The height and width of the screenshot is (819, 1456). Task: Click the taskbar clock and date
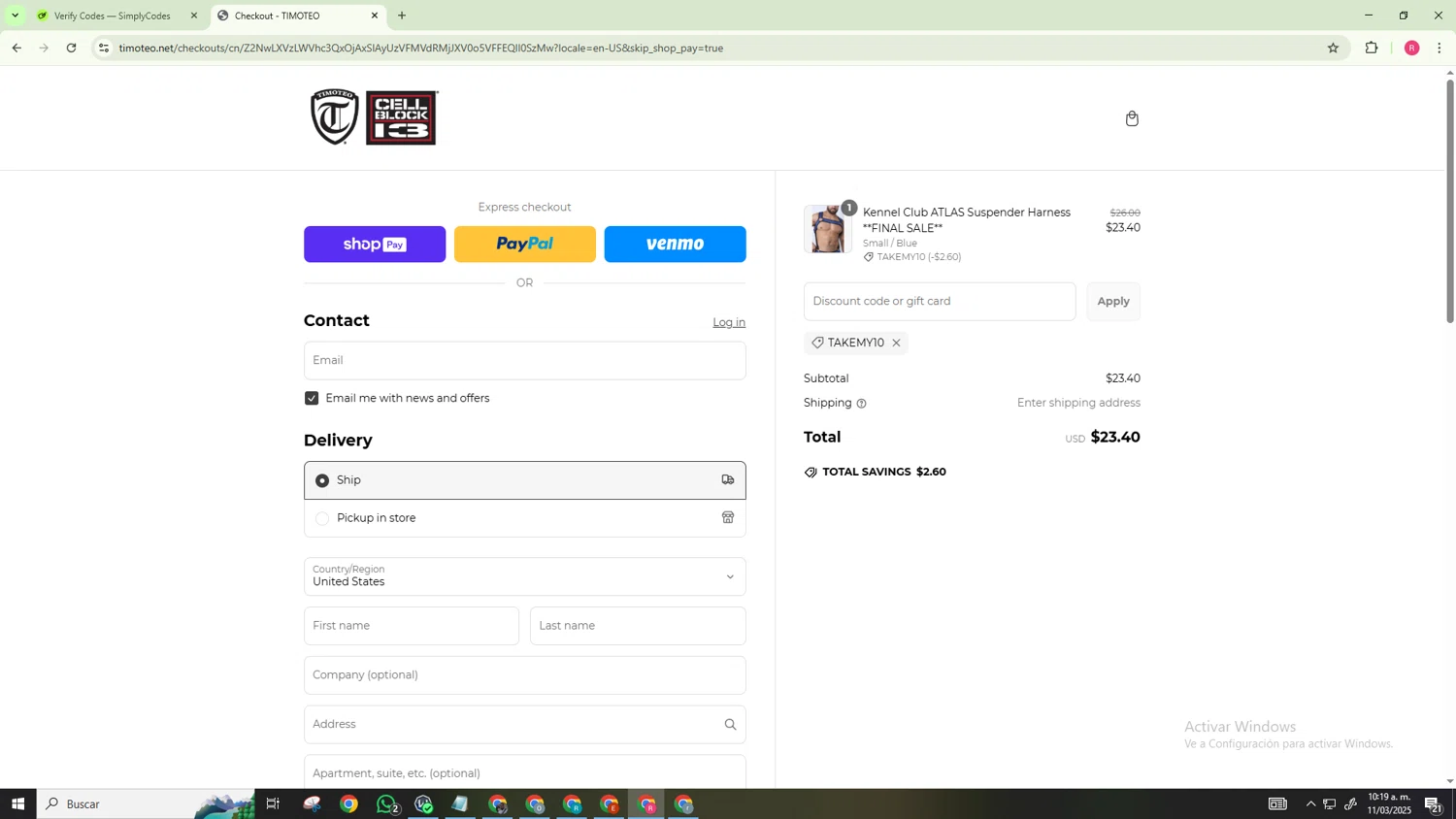[x=1389, y=803]
